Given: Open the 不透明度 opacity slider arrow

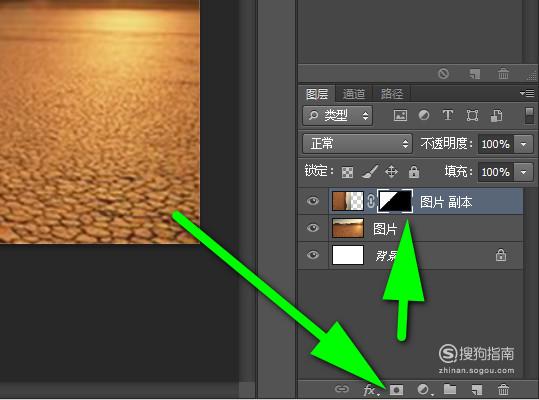Looking at the screenshot, I should 524,144.
